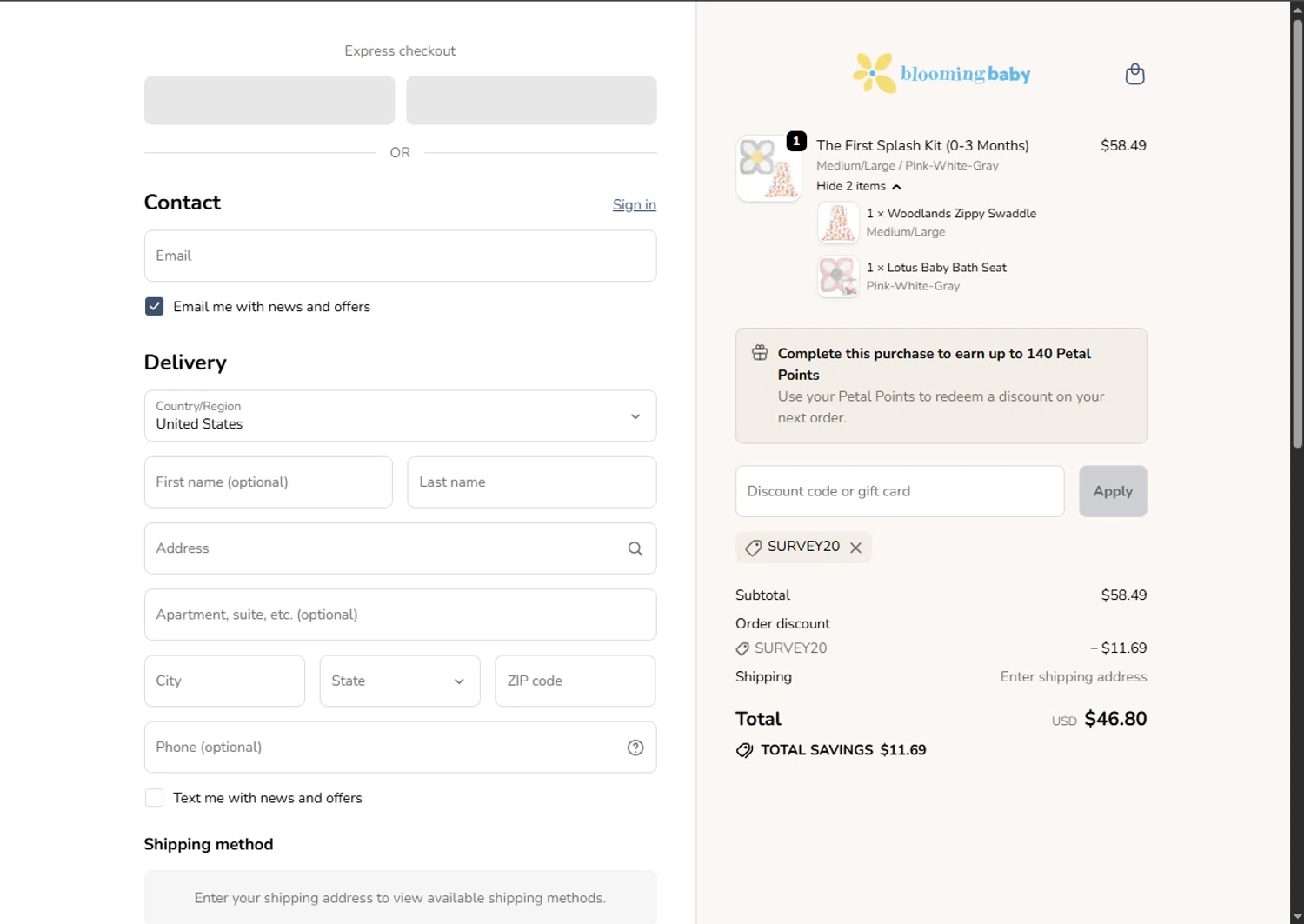Click the Woodlands Zippy Swaddle thumbnail
The width and height of the screenshot is (1304, 924).
(839, 223)
